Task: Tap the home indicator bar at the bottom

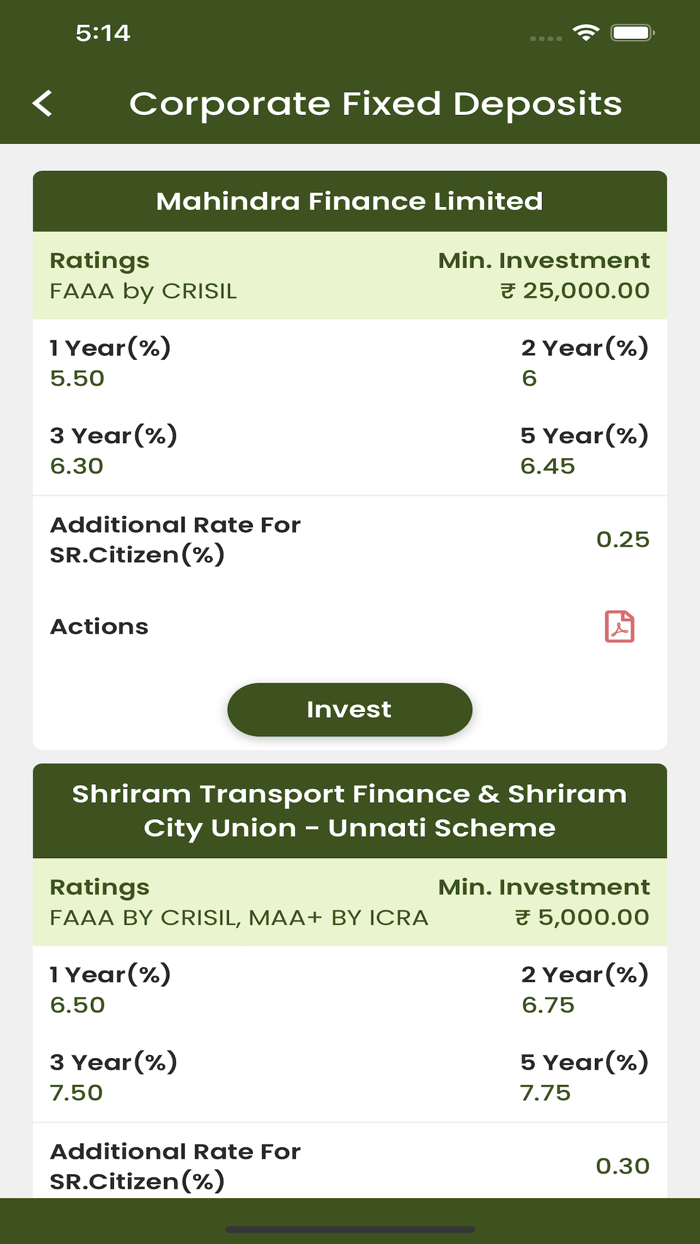Action: click(x=350, y=1226)
